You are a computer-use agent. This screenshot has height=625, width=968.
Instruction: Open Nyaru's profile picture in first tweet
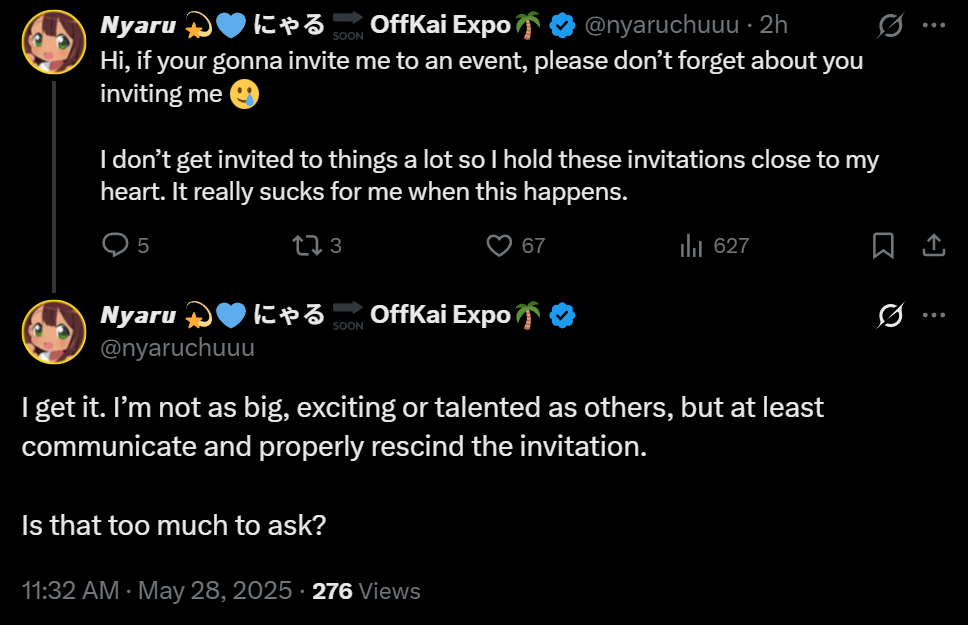pos(54,43)
